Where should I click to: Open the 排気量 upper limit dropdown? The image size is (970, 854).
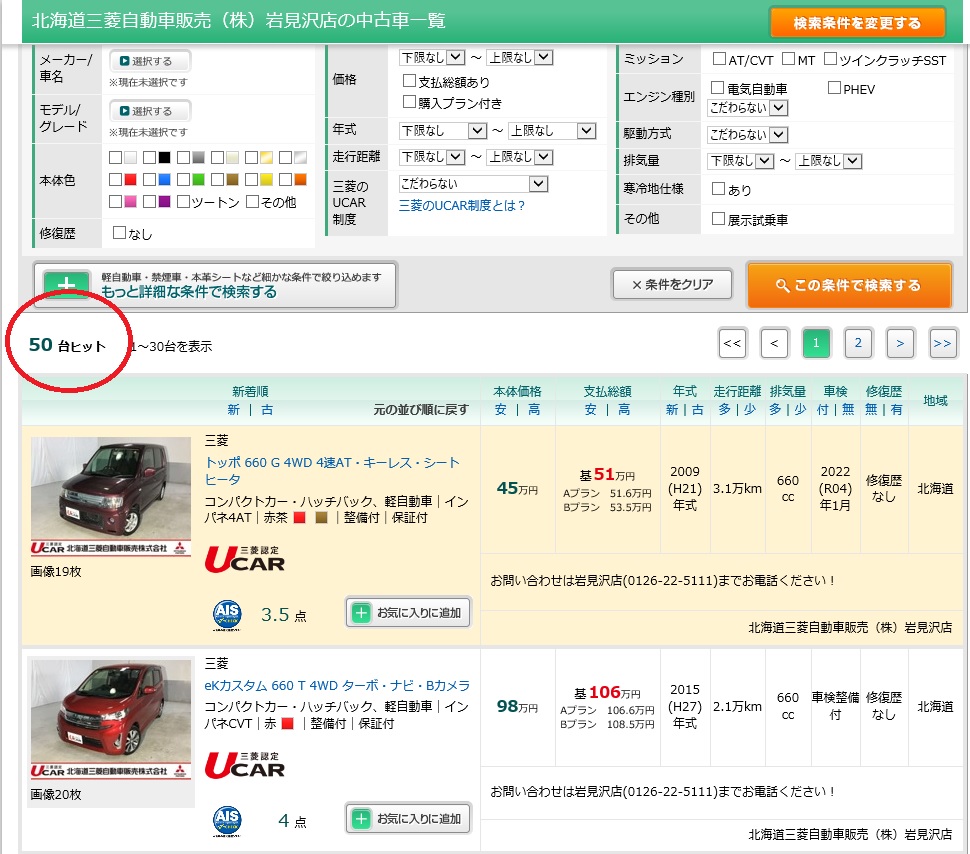point(829,161)
